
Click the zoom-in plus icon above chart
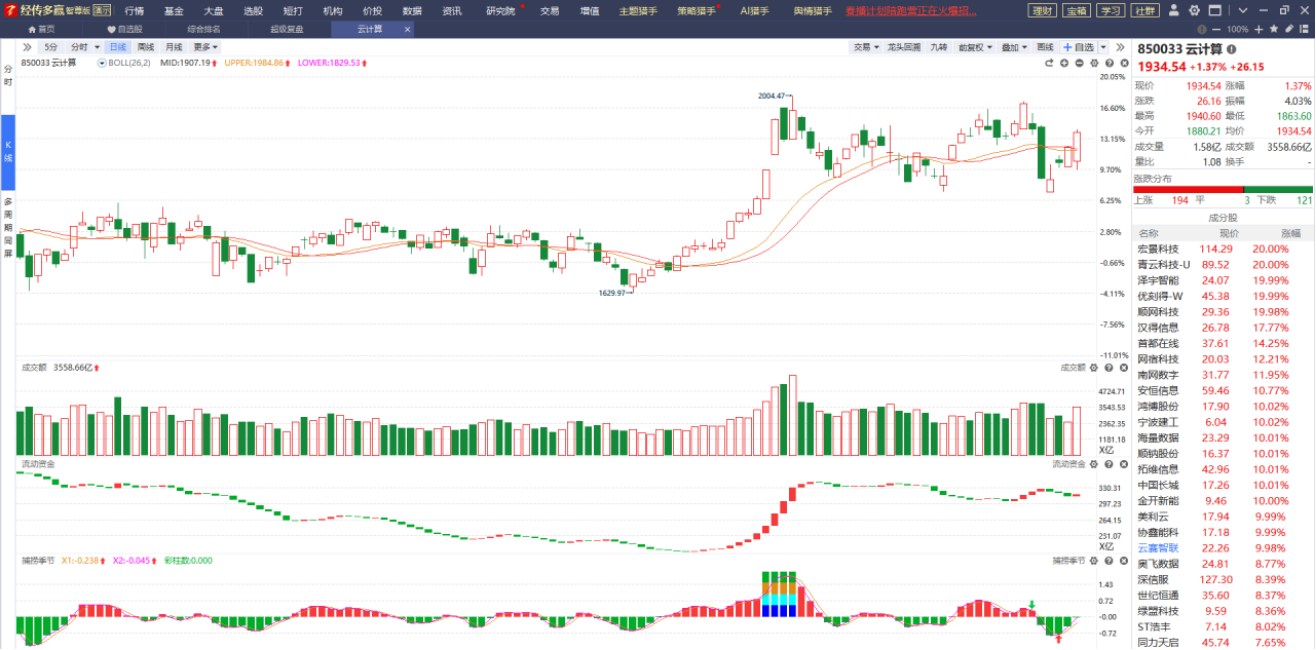click(1064, 63)
